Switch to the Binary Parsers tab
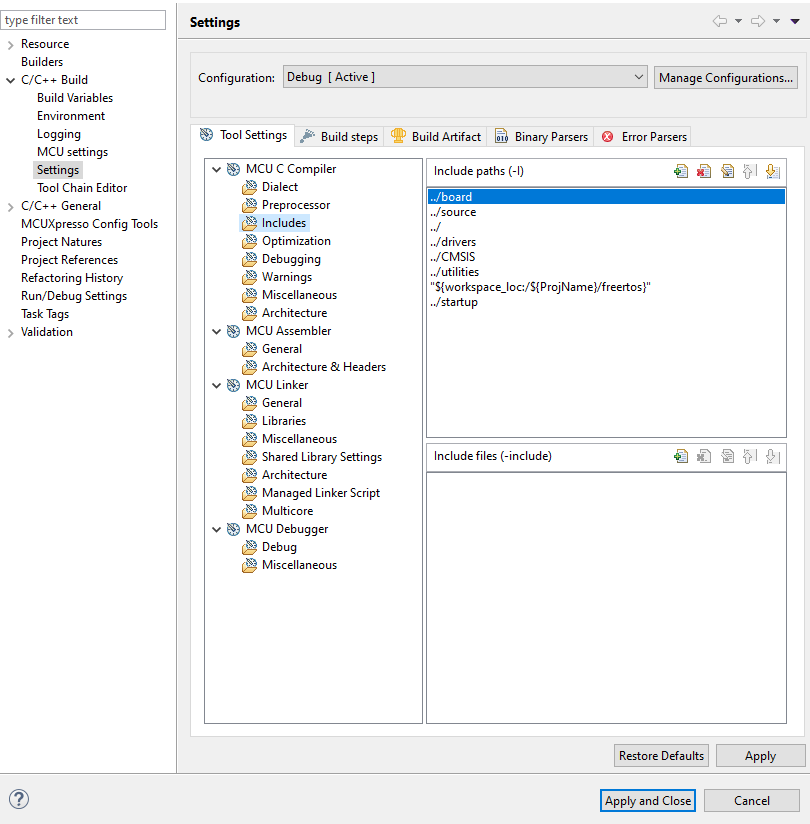The image size is (810, 824). [540, 137]
